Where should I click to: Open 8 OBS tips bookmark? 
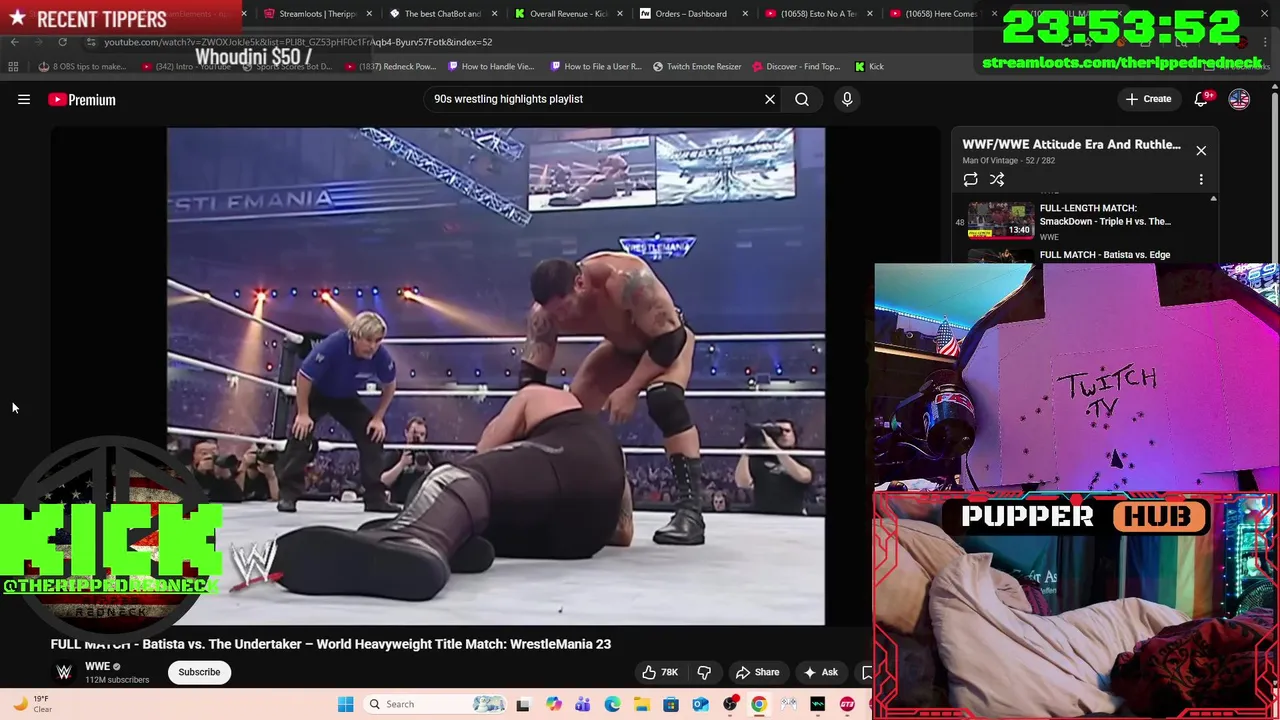point(82,67)
